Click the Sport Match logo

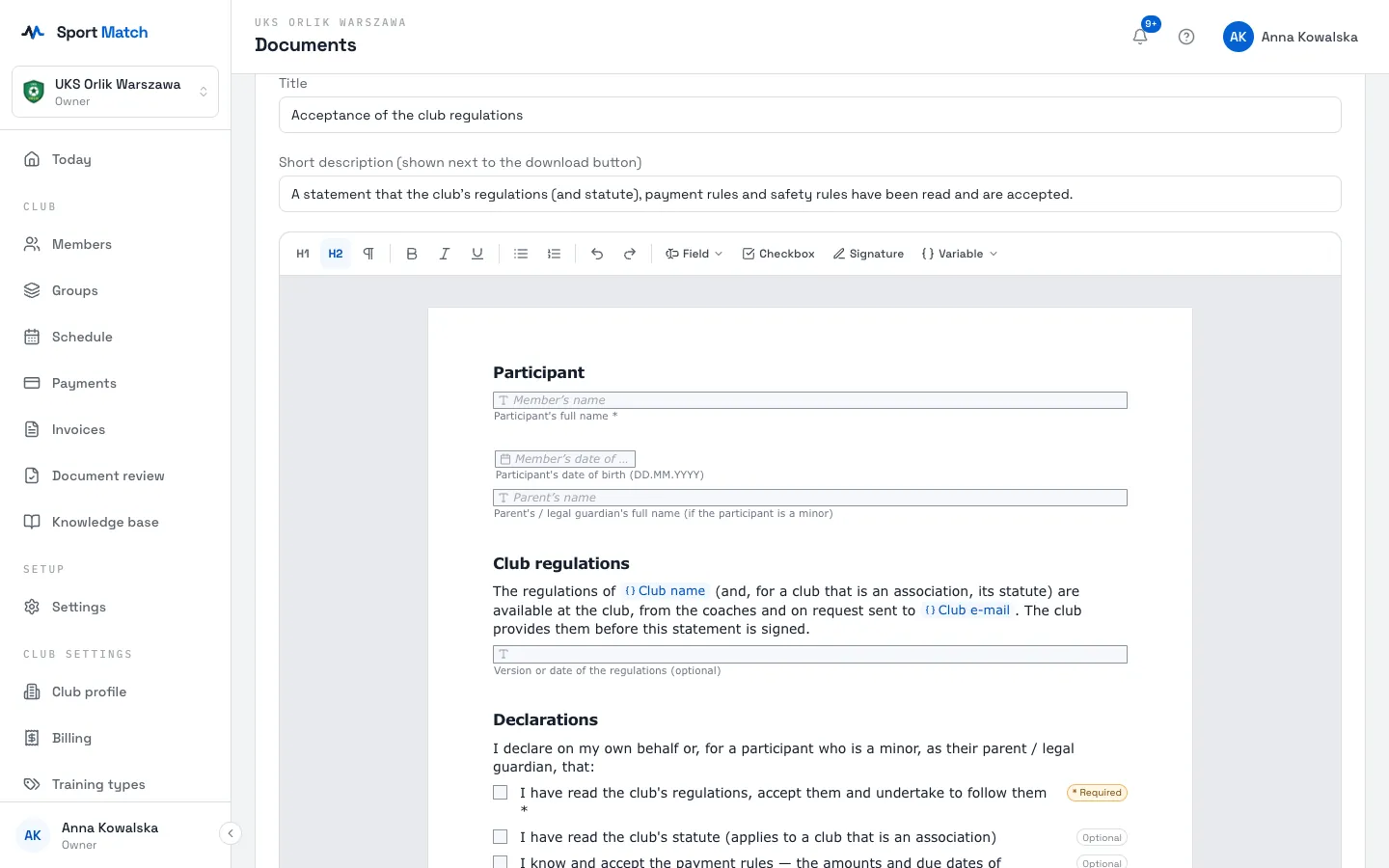pos(85,33)
